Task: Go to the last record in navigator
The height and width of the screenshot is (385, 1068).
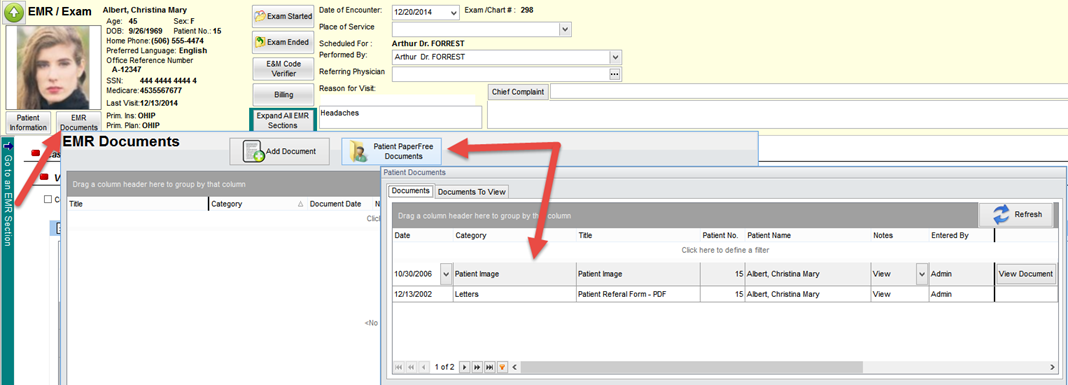Action: pos(489,367)
